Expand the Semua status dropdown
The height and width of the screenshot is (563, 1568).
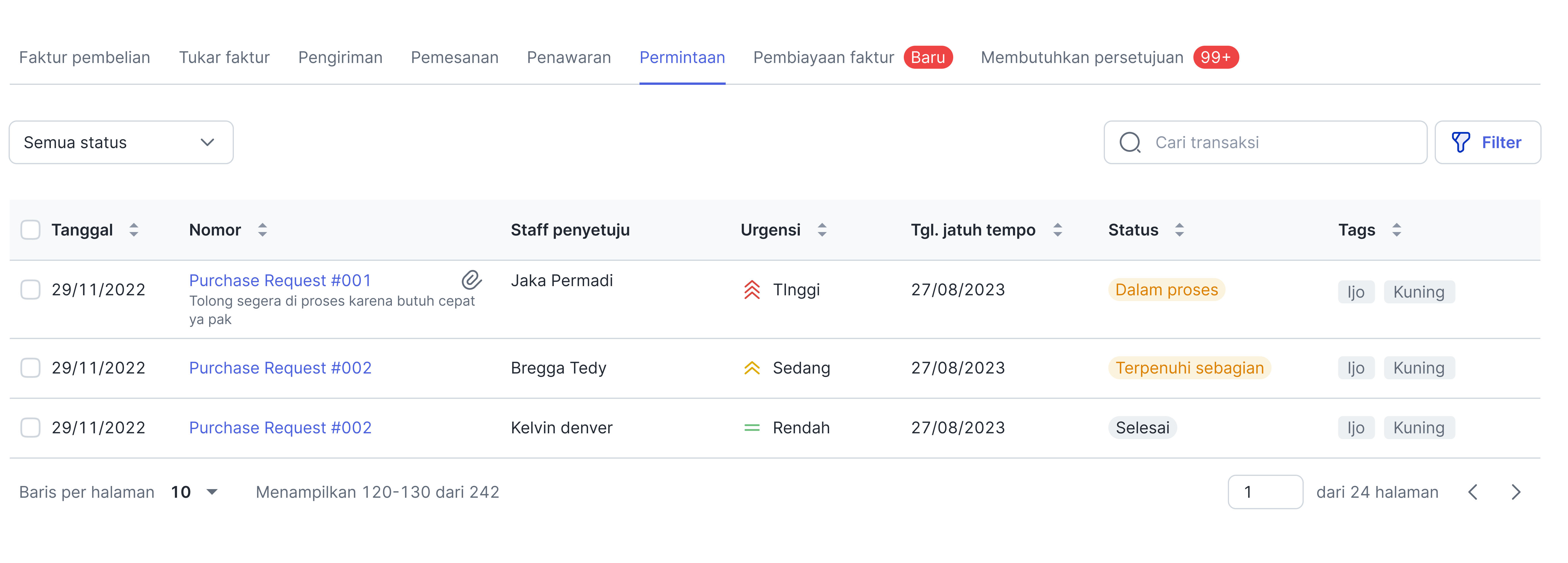coord(121,143)
